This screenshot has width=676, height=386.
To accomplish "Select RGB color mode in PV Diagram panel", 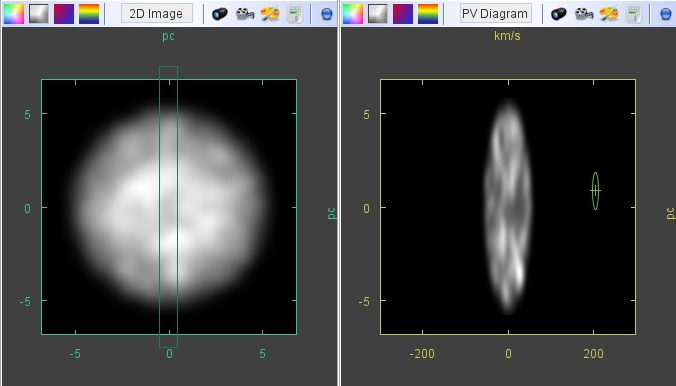I will coord(353,14).
